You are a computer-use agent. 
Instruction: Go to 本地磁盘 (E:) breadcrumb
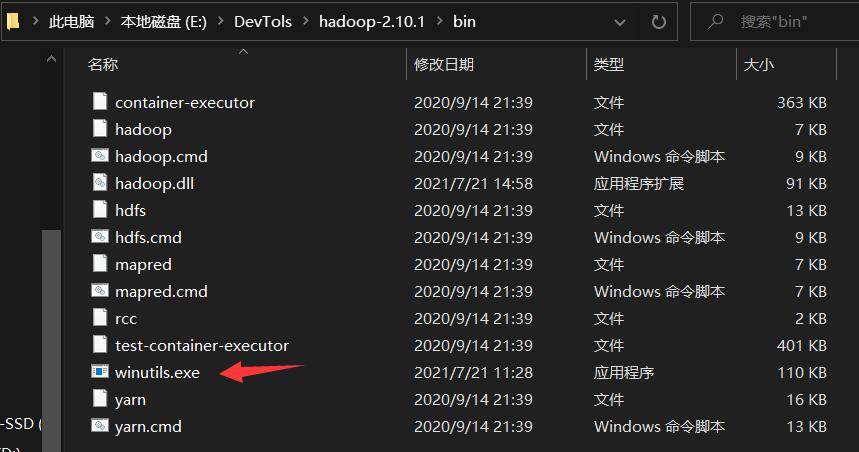pos(163,21)
